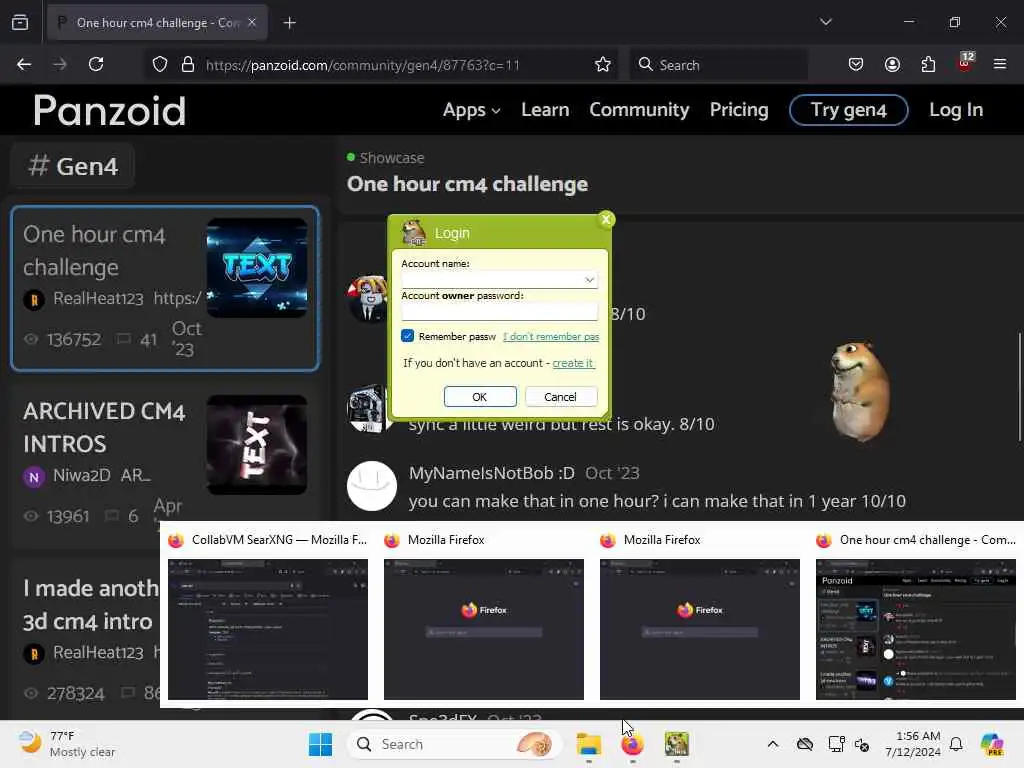Open clock showing 1:56 AM 7/12/2024

point(912,744)
